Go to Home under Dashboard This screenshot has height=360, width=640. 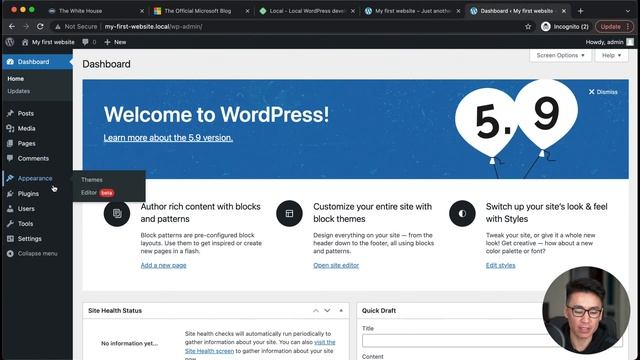(x=16, y=78)
